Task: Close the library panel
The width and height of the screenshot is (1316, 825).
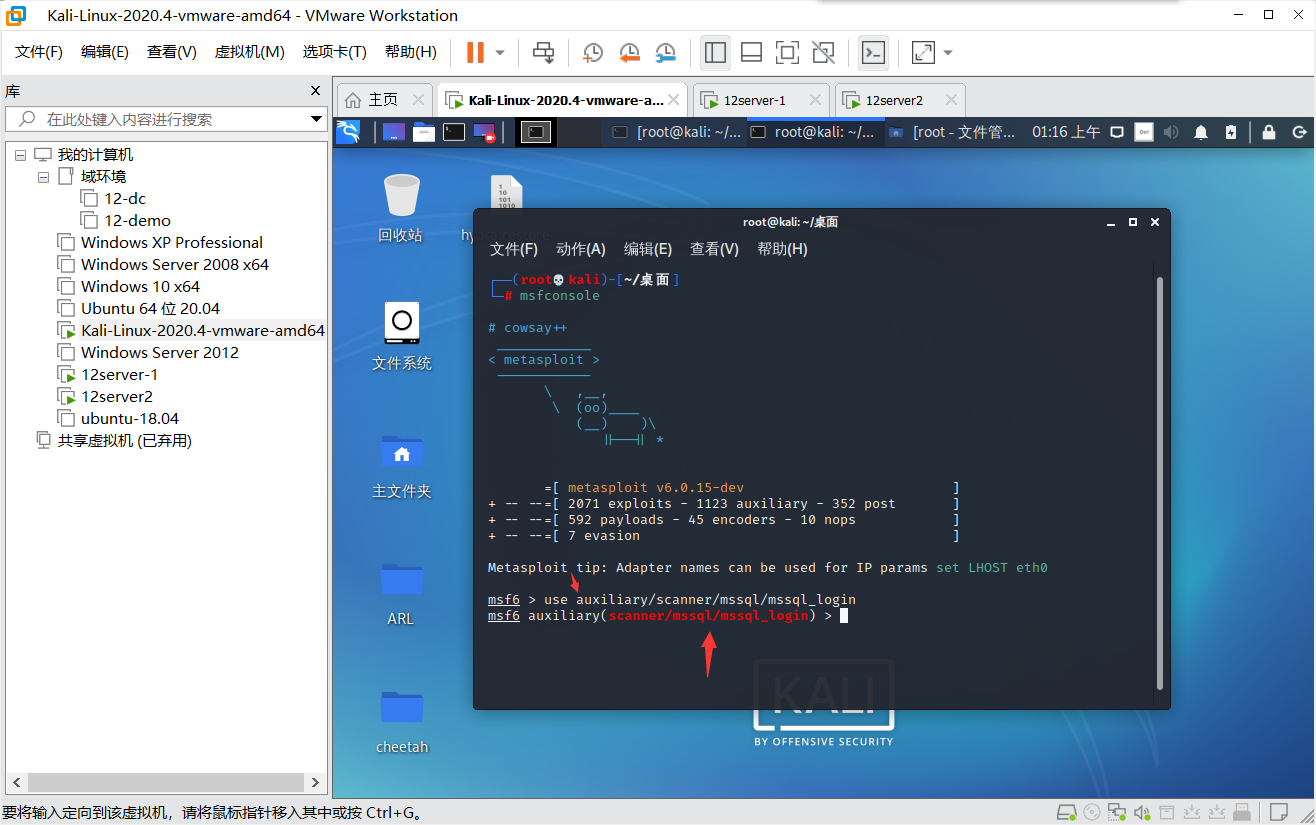Action: click(x=315, y=91)
